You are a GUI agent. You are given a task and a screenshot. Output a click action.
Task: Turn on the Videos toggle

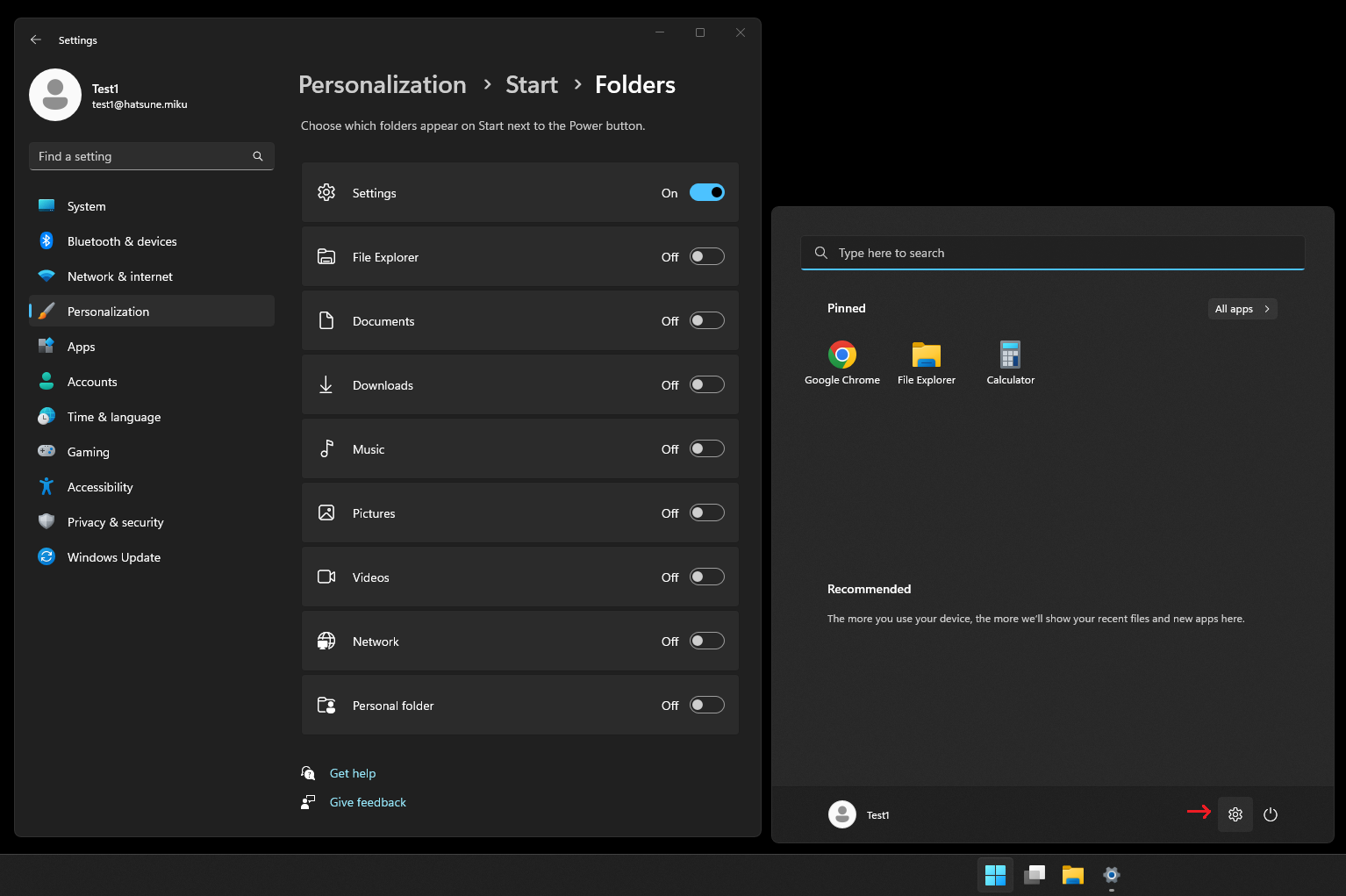[x=707, y=577]
